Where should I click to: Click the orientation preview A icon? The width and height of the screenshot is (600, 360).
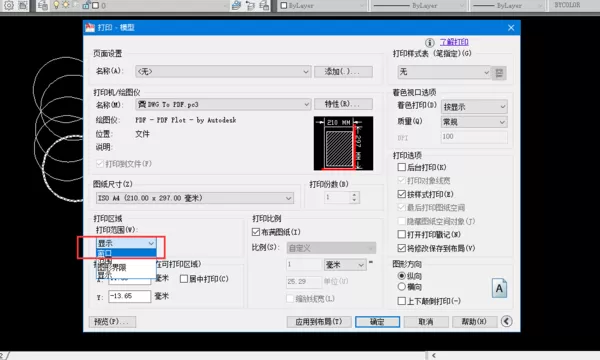pos(499,288)
